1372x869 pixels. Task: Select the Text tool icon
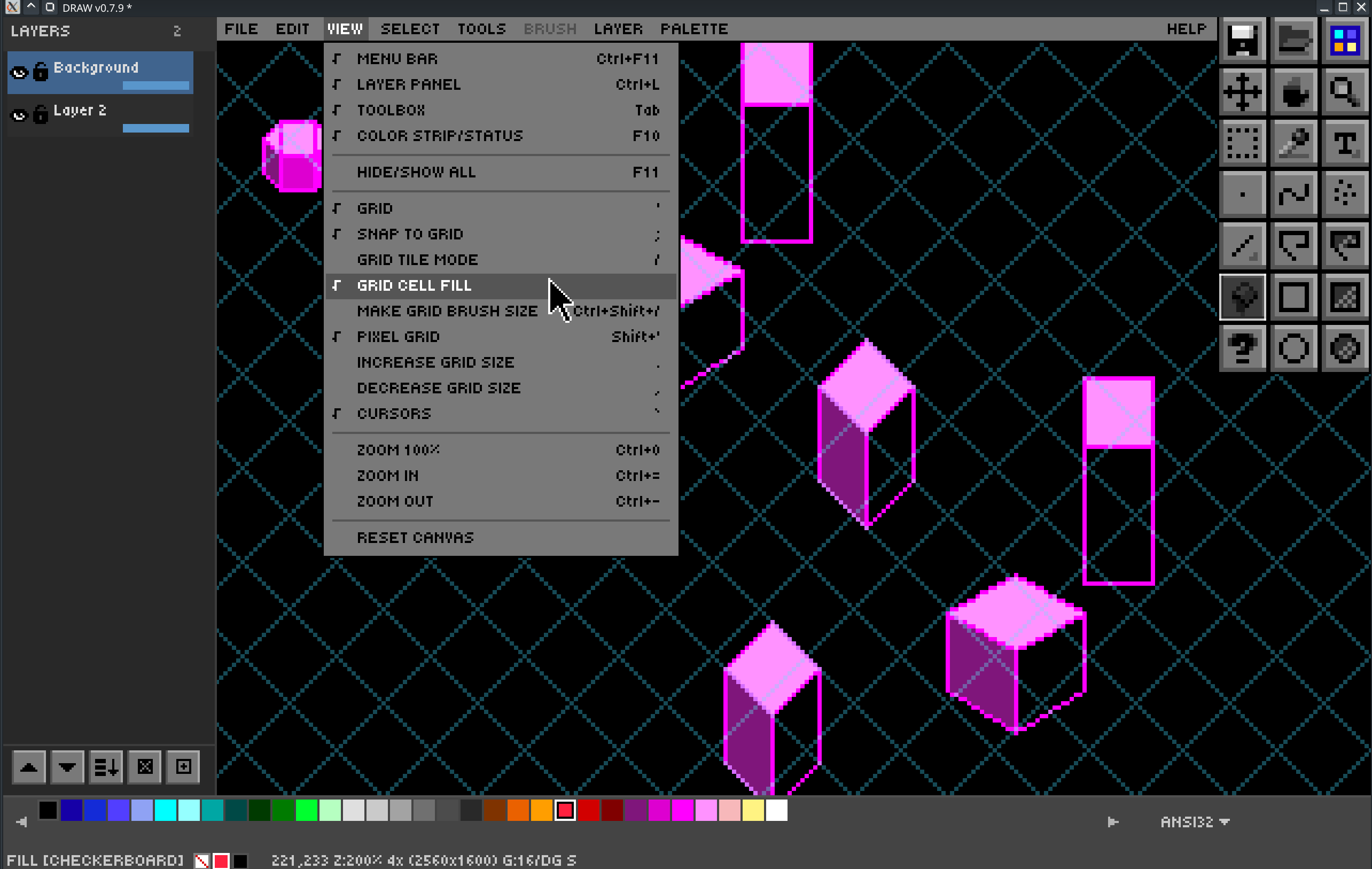1345,143
